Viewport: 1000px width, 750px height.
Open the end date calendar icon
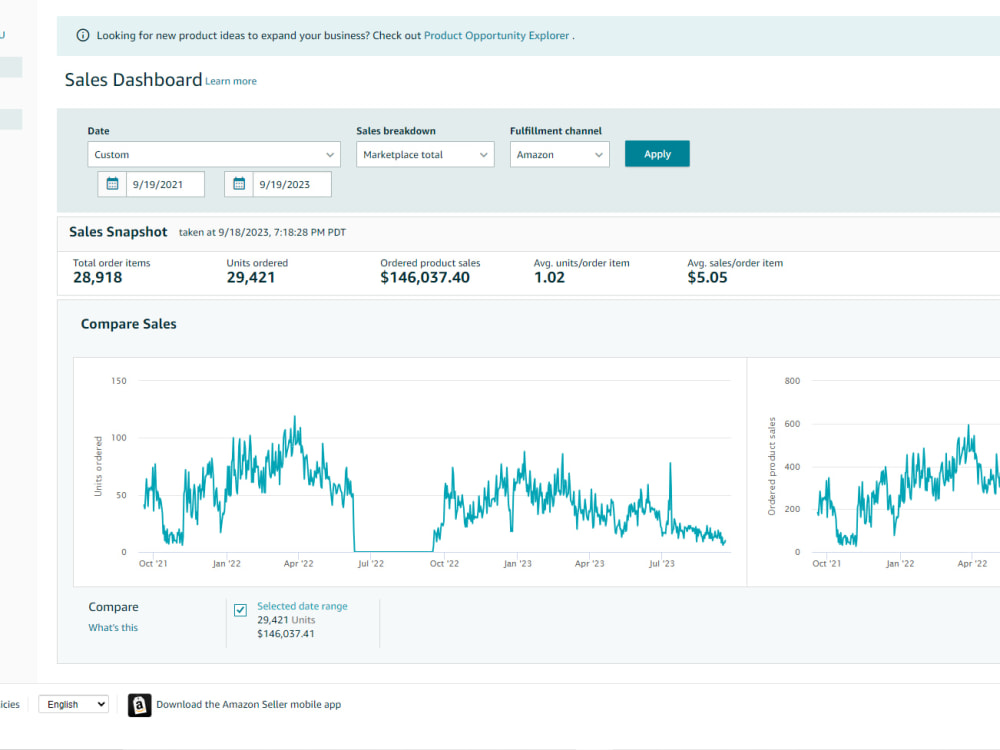pyautogui.click(x=239, y=184)
